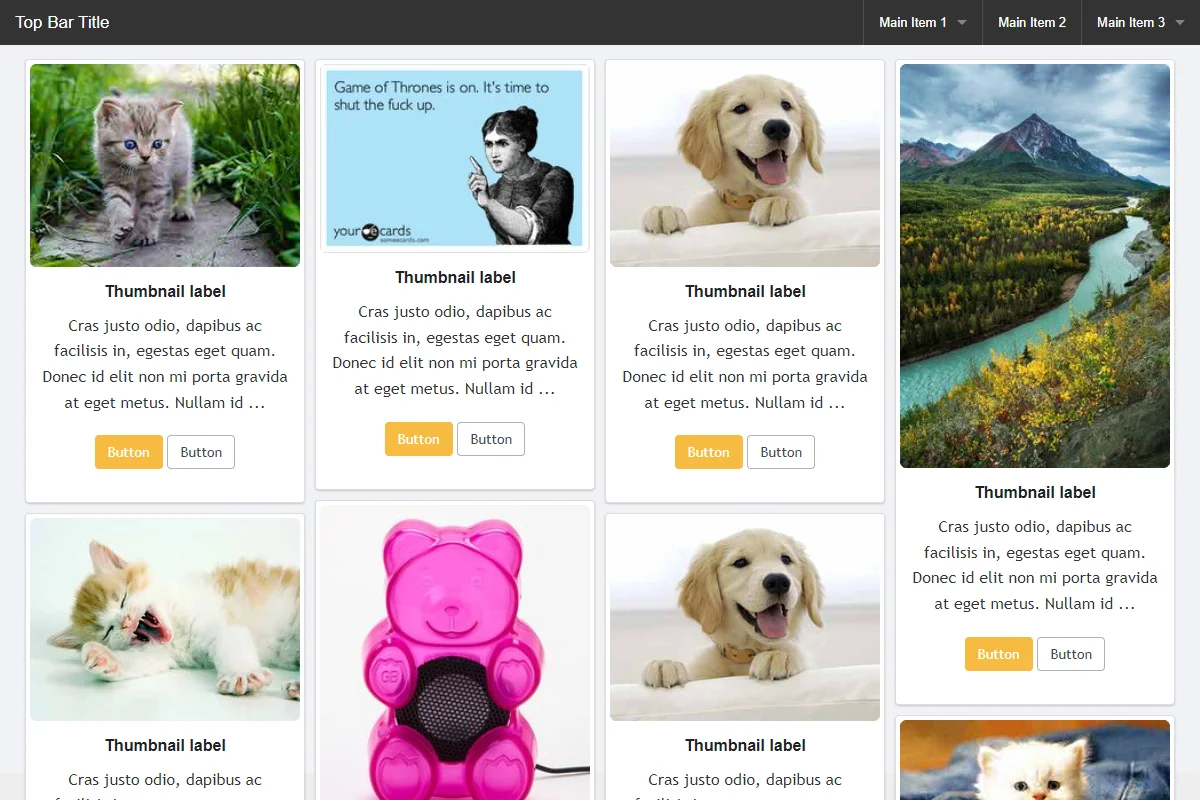Open the lower golden puppy photo
1200x800 pixels.
(745, 619)
